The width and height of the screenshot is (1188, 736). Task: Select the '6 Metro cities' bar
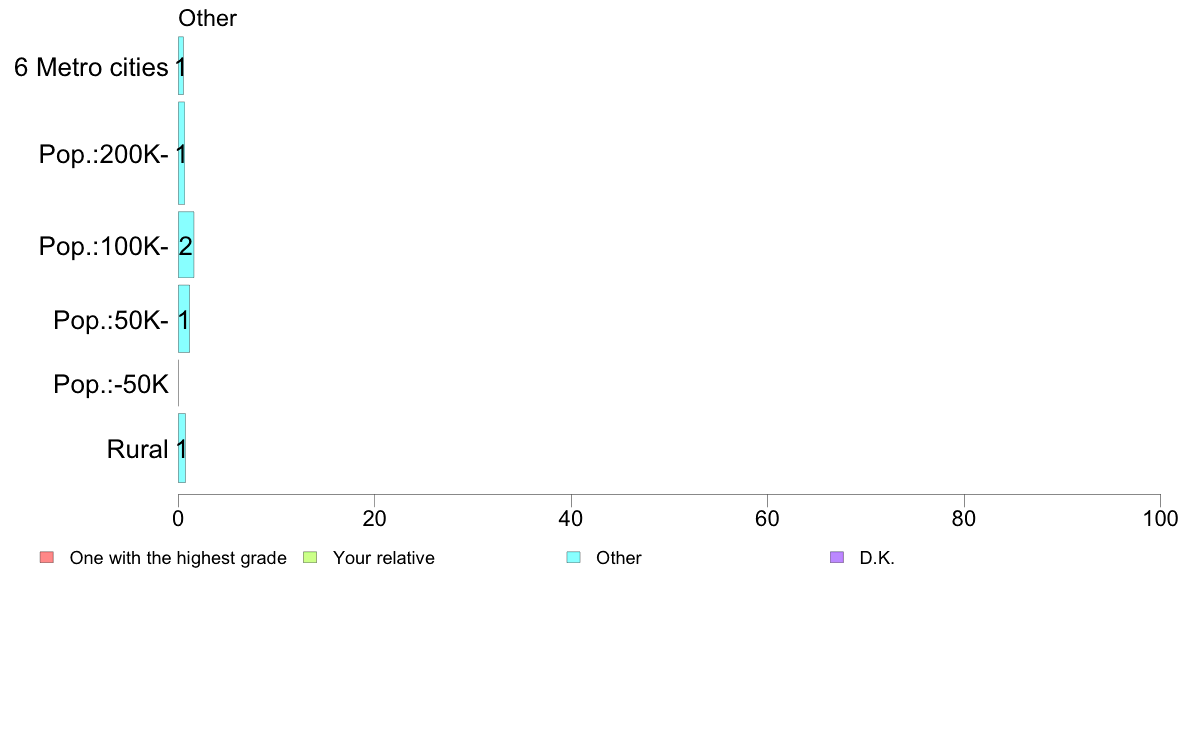point(181,66)
